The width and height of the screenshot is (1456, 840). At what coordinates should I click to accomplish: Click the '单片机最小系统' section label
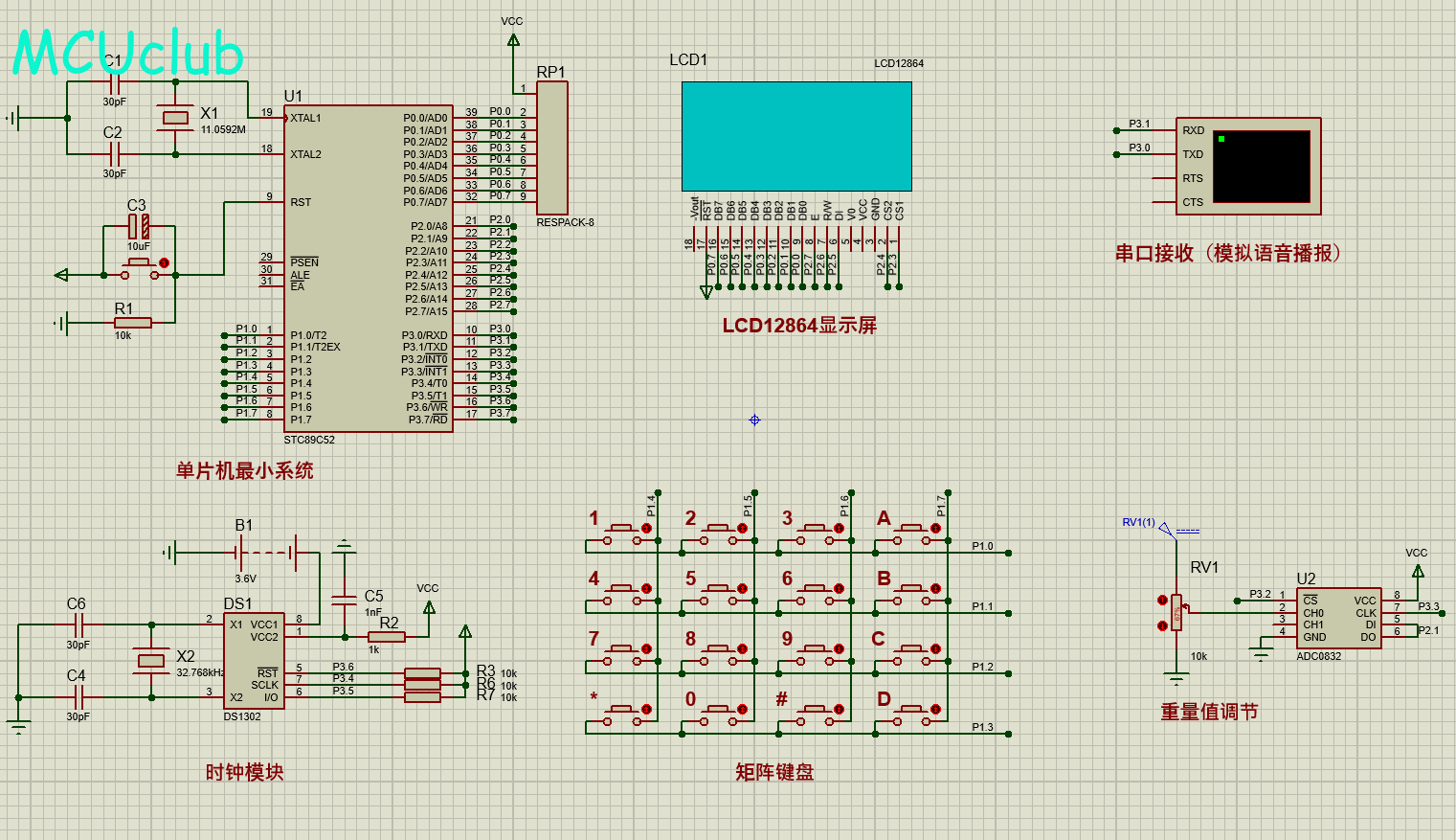245,470
